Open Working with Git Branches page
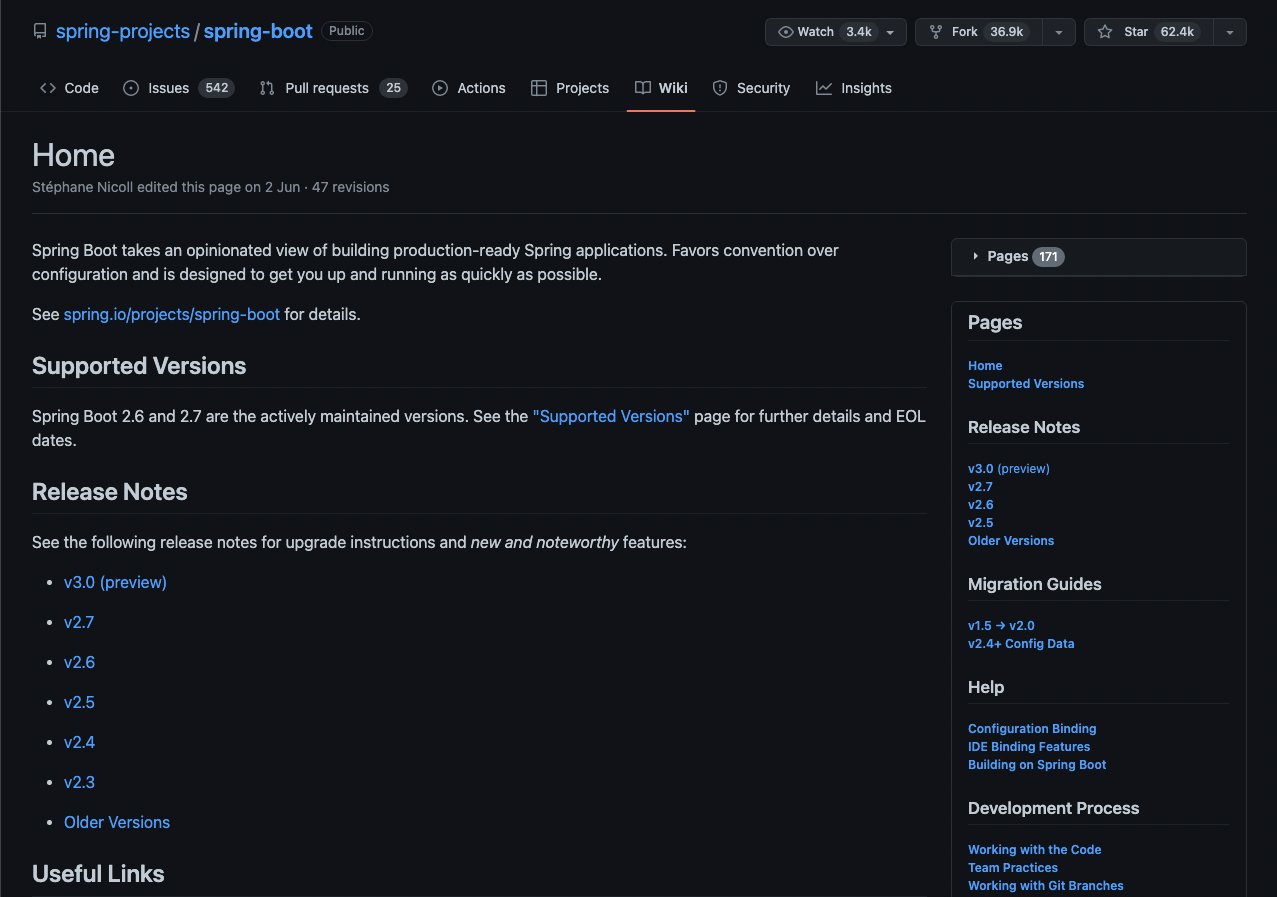The image size is (1277, 897). tap(1046, 886)
